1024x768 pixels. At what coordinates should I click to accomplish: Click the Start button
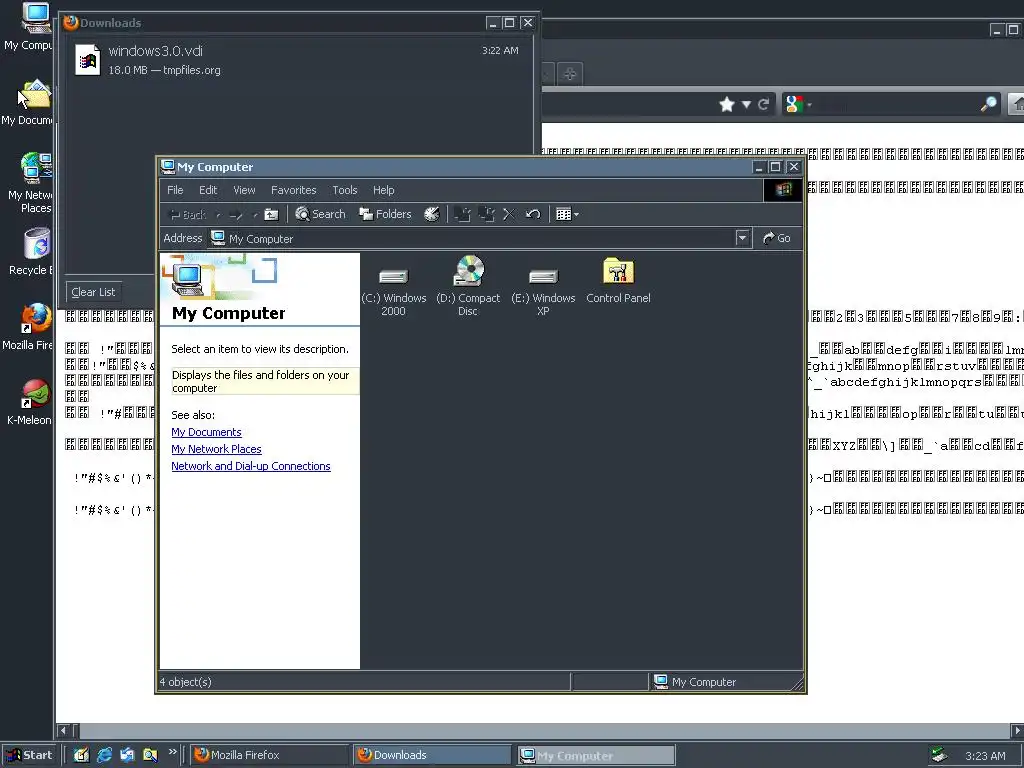point(29,755)
